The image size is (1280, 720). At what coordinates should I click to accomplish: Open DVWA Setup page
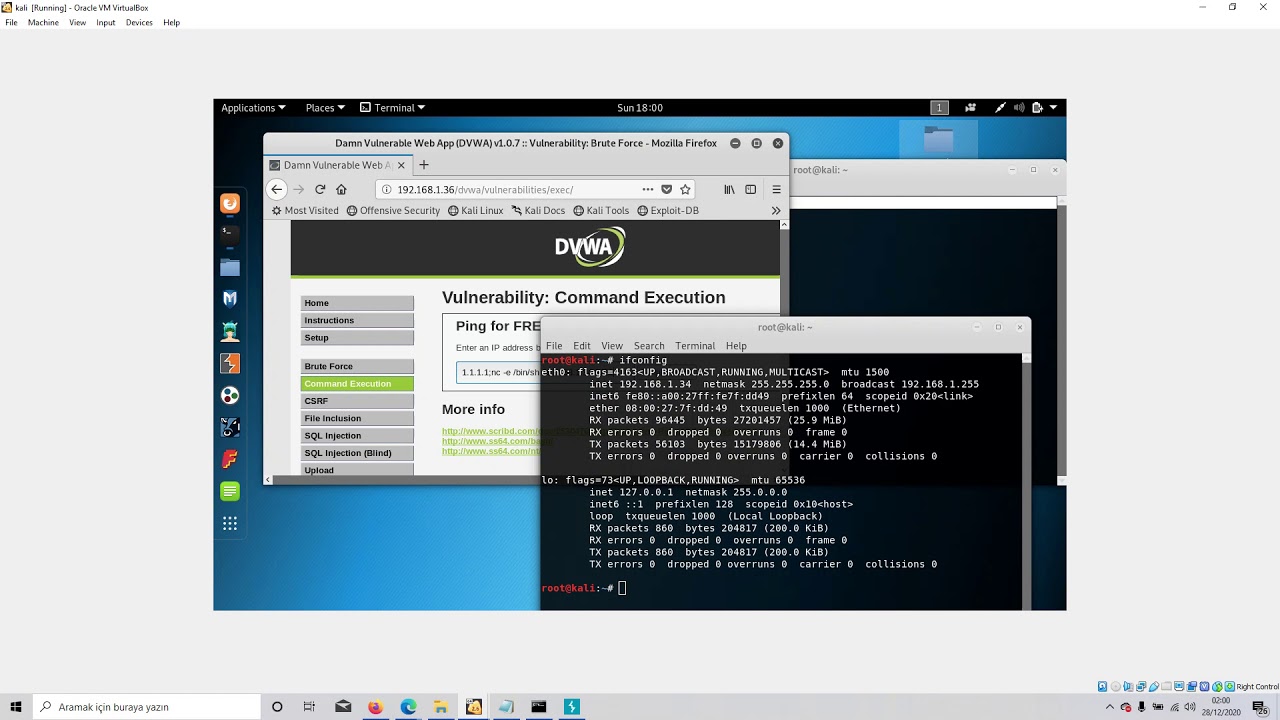pos(357,337)
